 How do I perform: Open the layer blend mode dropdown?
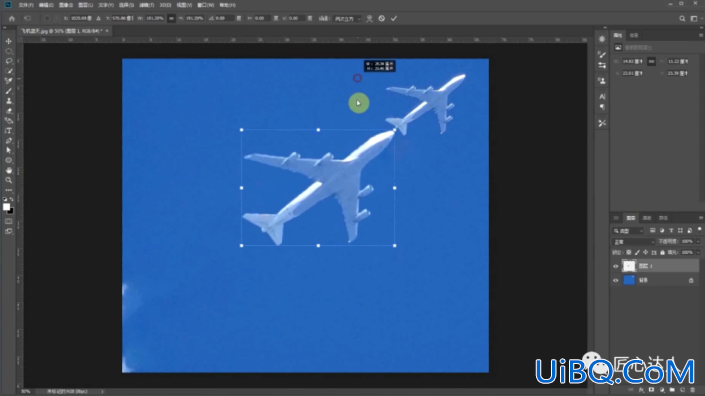pos(634,242)
